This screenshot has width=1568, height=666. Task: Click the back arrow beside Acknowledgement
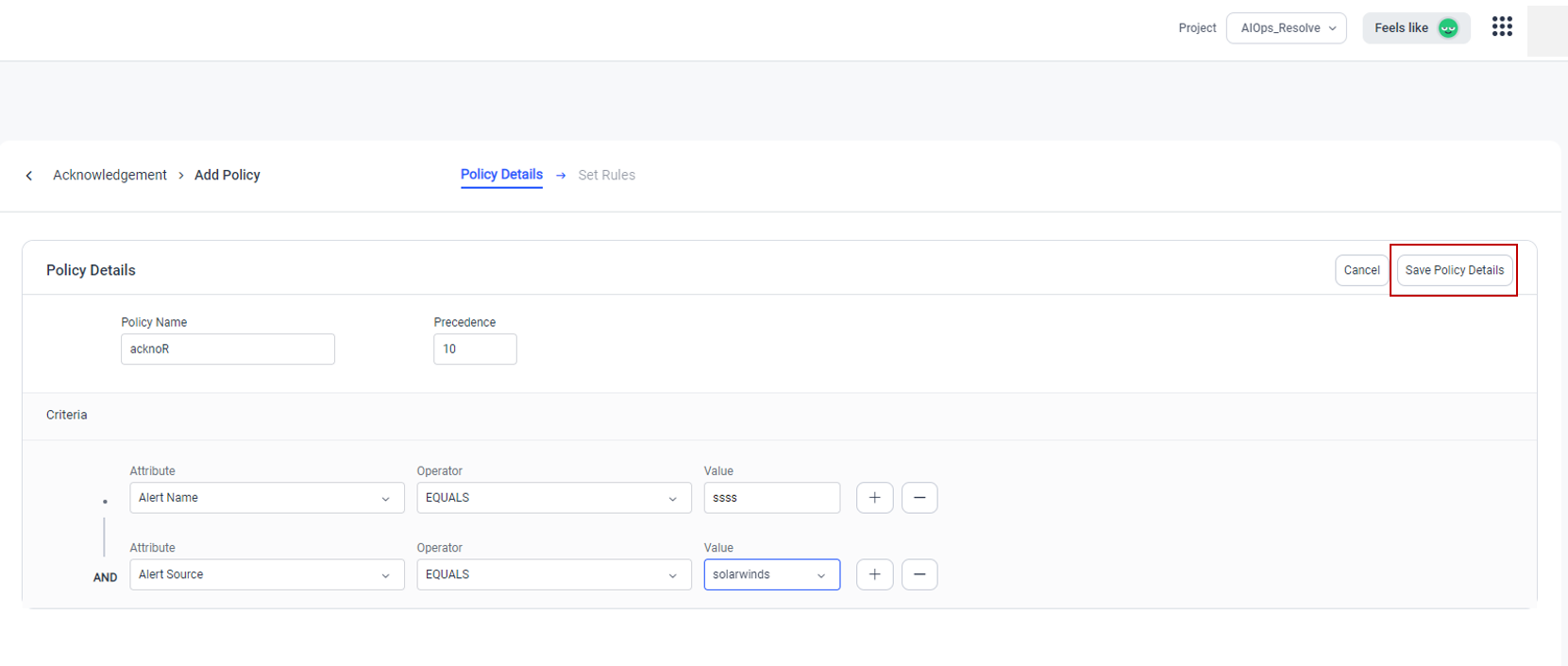pyautogui.click(x=29, y=176)
